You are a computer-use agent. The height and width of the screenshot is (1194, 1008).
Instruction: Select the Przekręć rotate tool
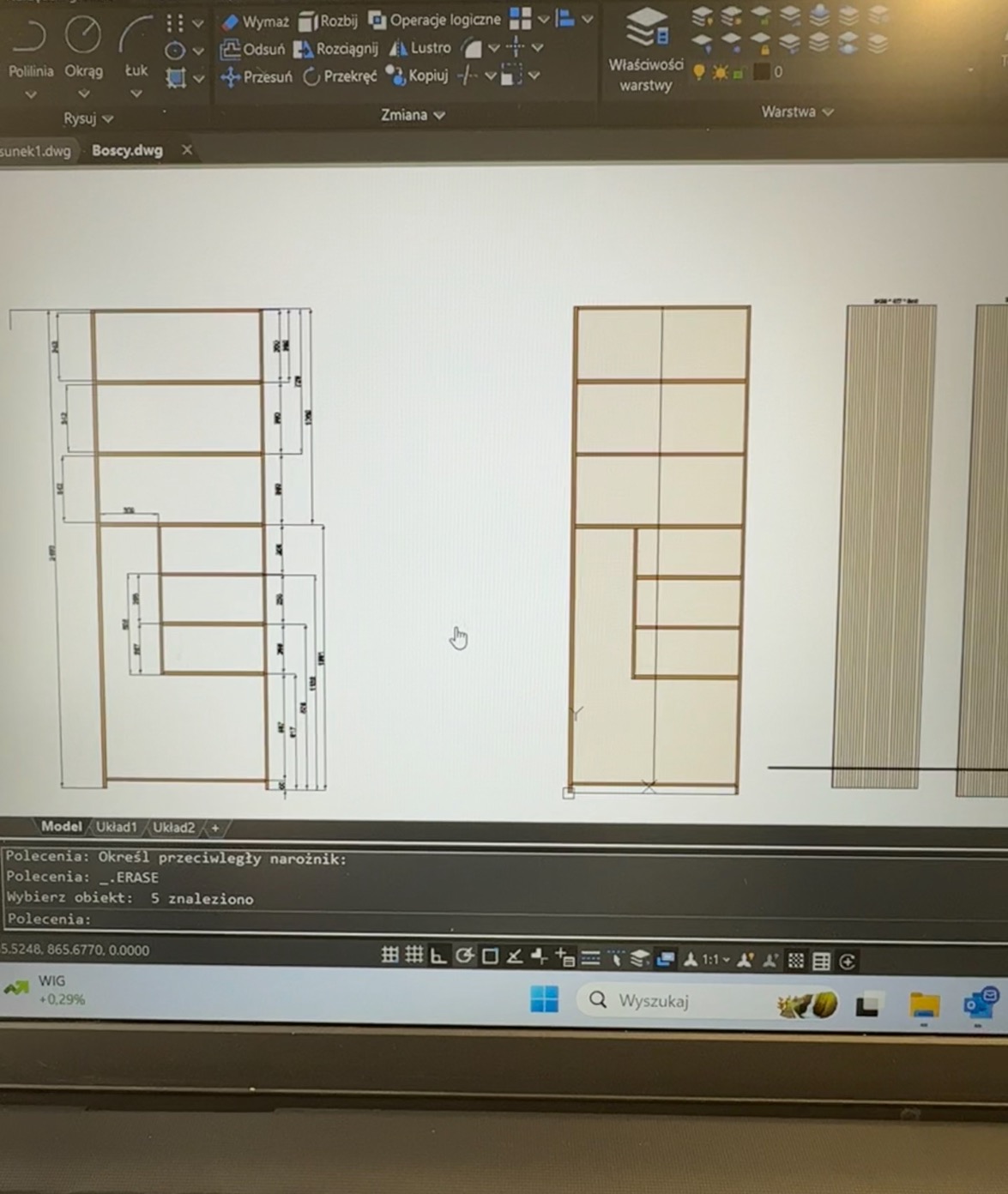click(x=340, y=76)
